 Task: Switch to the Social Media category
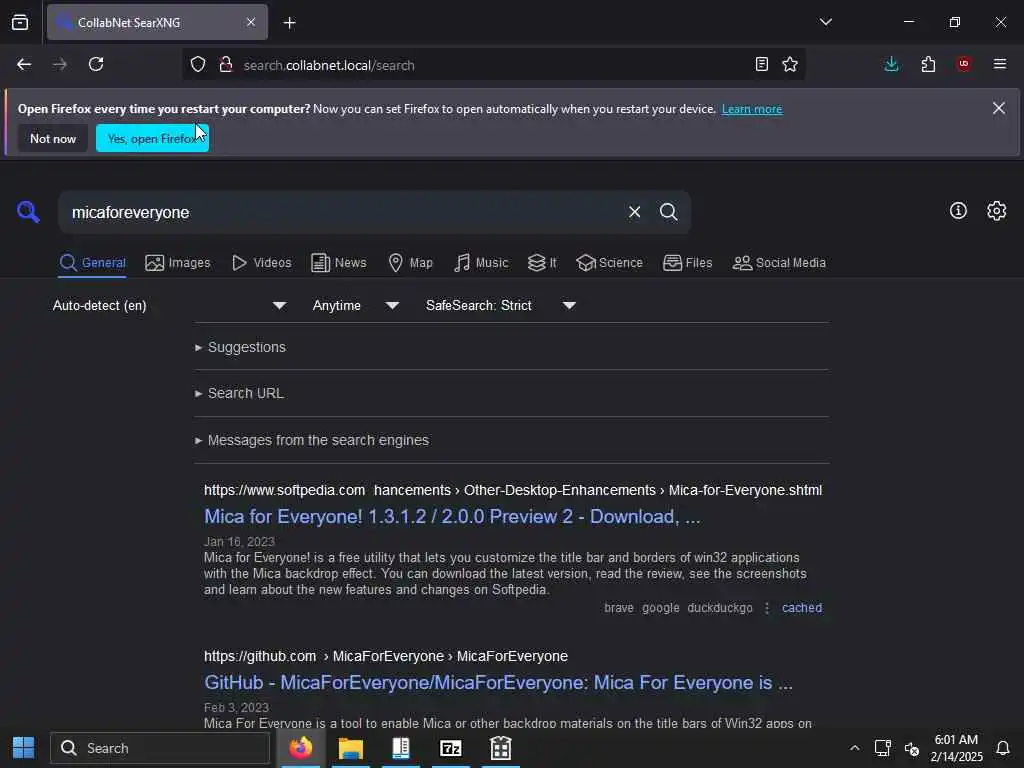pyautogui.click(x=779, y=263)
